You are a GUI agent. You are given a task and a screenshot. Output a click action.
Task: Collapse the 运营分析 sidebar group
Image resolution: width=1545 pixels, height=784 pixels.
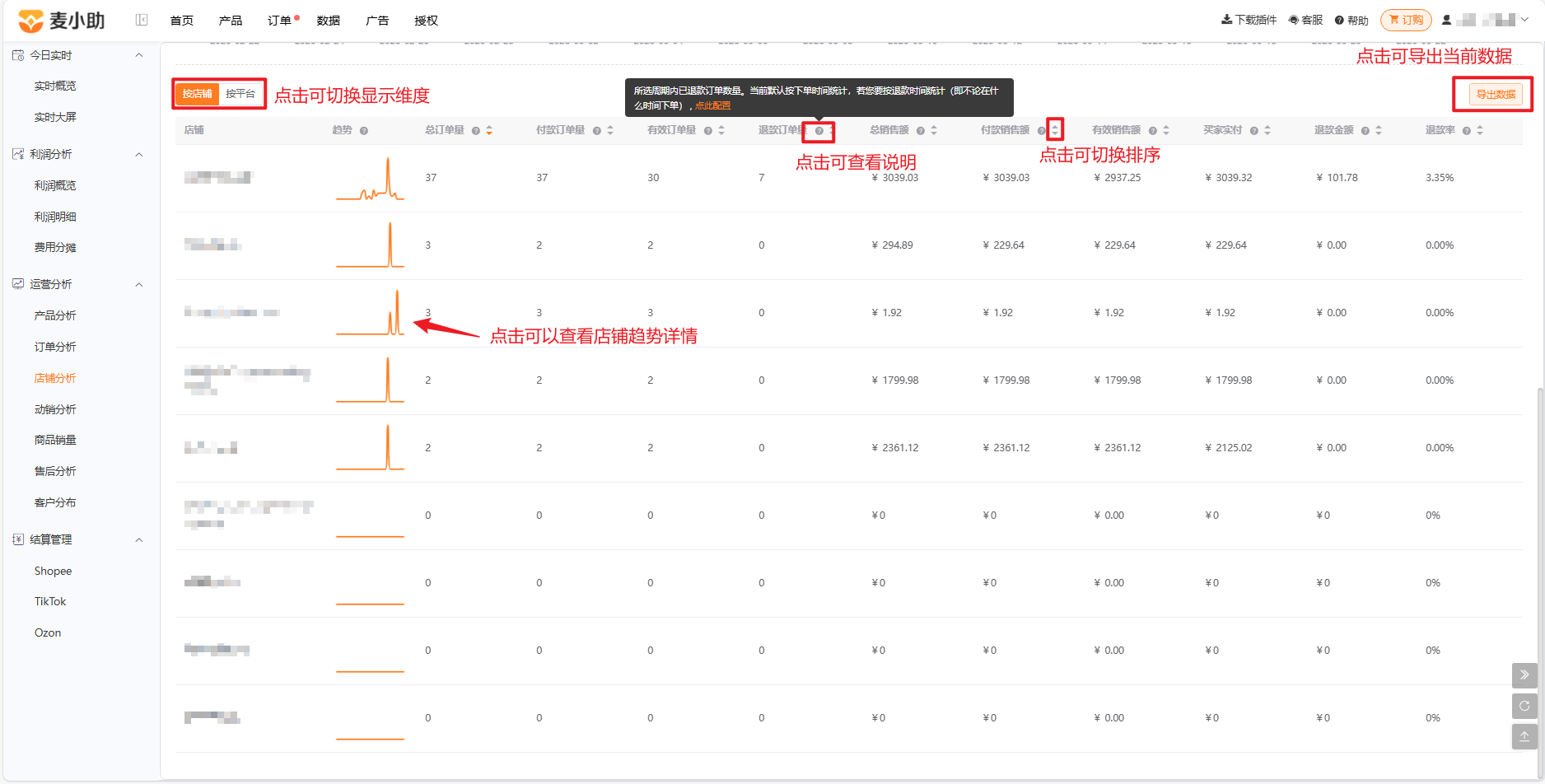pos(139,284)
